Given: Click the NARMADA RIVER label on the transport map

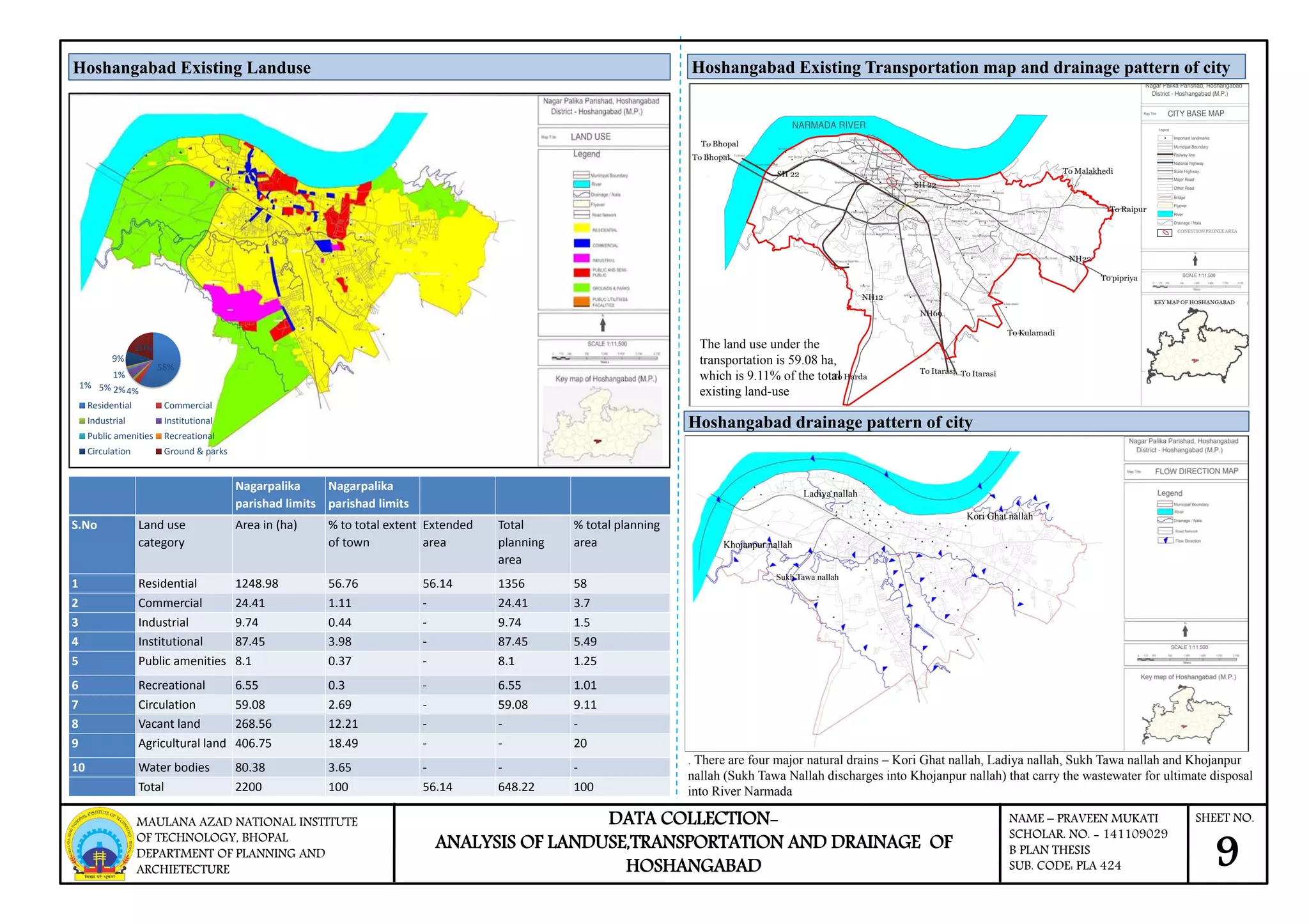Looking at the screenshot, I should coord(828,125).
